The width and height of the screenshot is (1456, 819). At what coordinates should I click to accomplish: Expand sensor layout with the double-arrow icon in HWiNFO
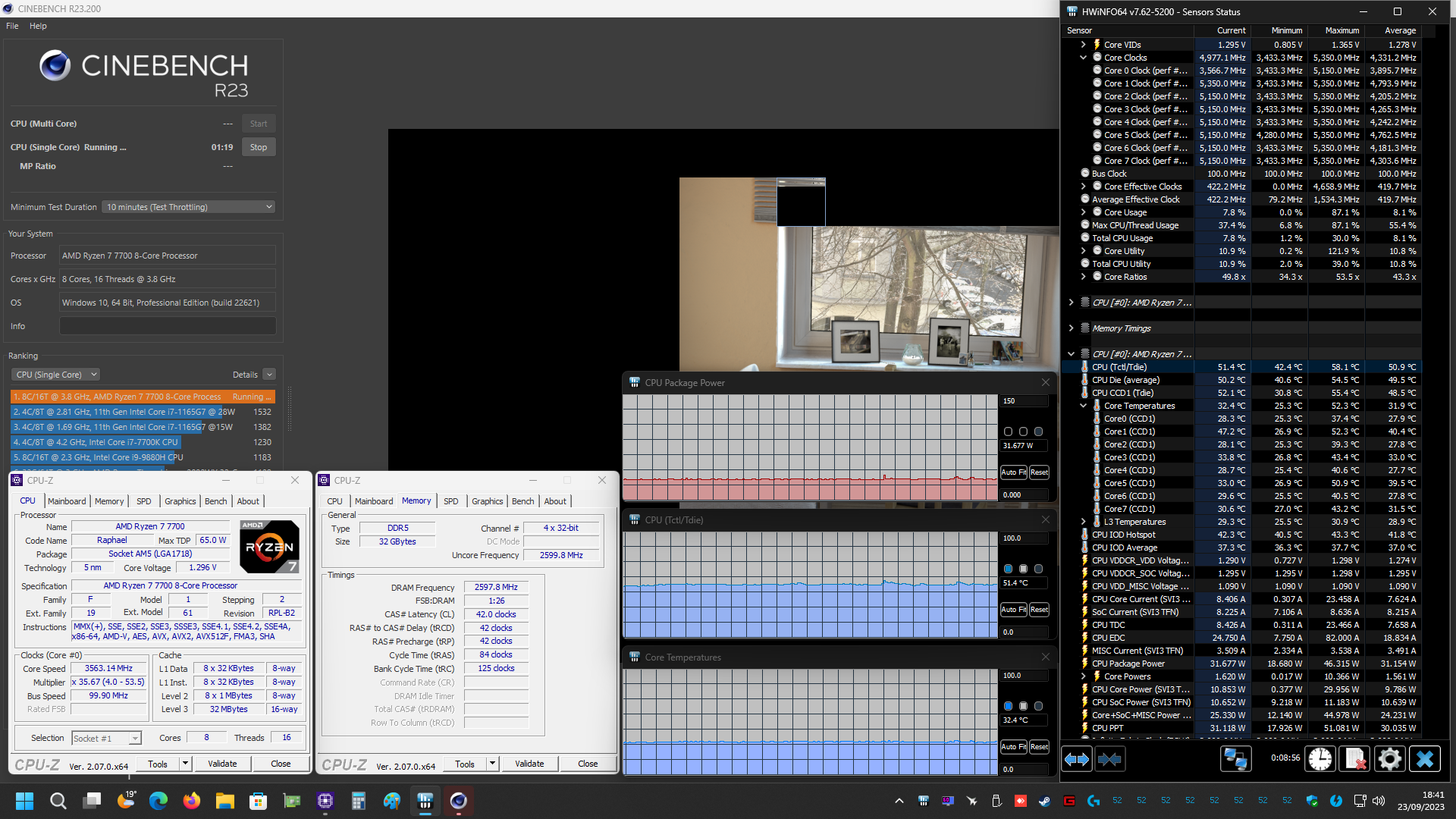[x=1076, y=759]
